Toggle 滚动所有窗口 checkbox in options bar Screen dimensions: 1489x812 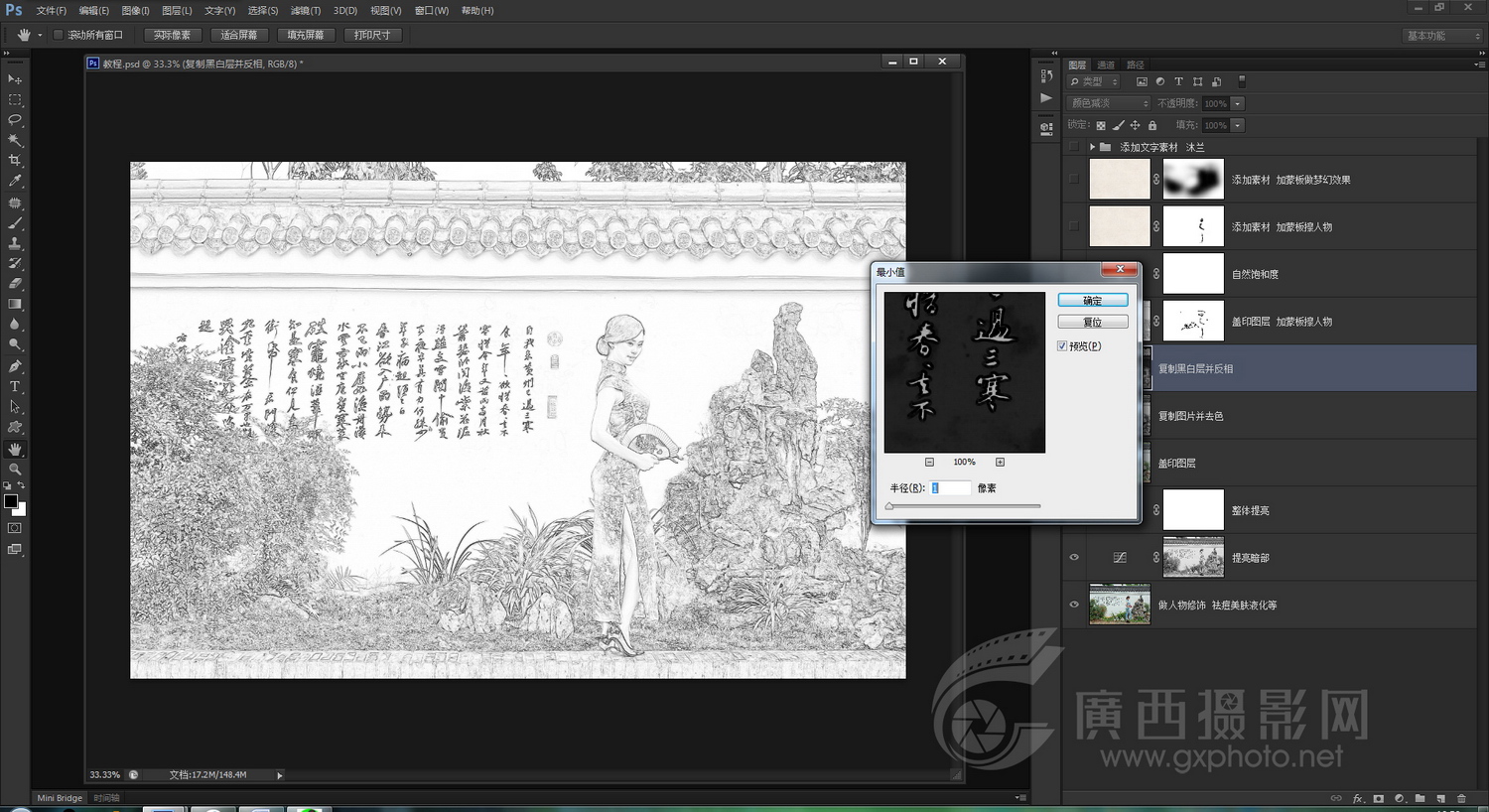[x=58, y=35]
